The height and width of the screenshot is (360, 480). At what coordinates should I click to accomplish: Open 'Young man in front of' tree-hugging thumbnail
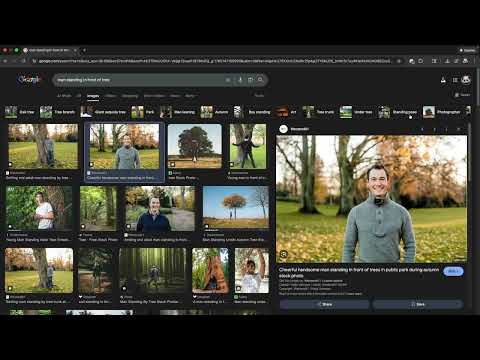[x=248, y=146]
